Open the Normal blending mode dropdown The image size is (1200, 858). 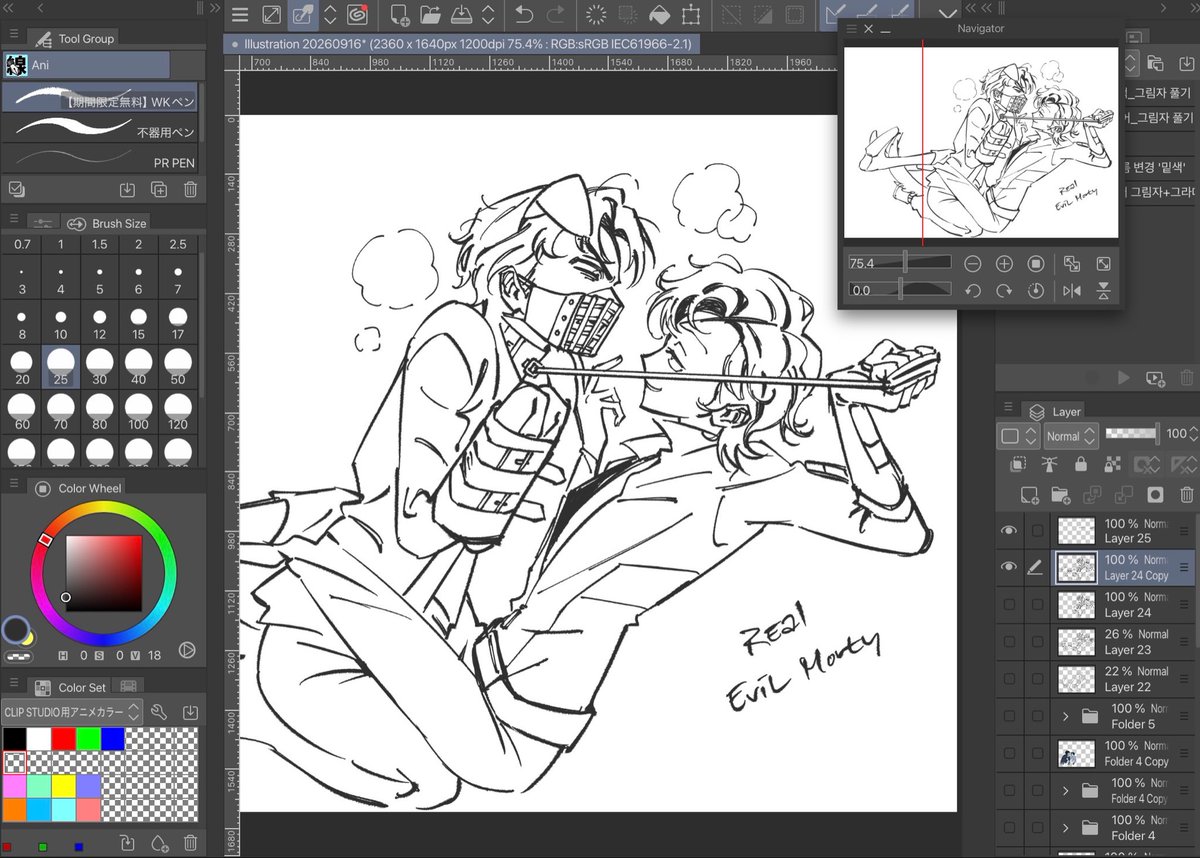[x=1070, y=436]
